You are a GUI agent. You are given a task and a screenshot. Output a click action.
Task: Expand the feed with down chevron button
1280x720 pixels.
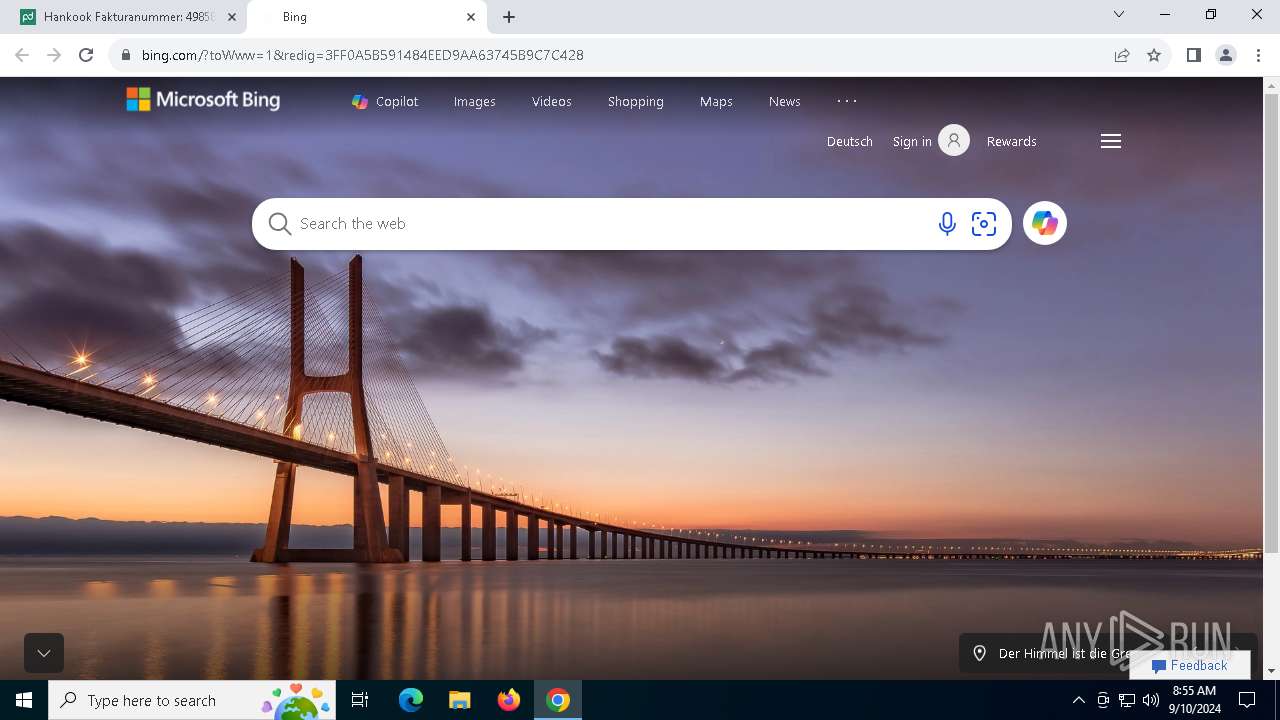pyautogui.click(x=44, y=653)
